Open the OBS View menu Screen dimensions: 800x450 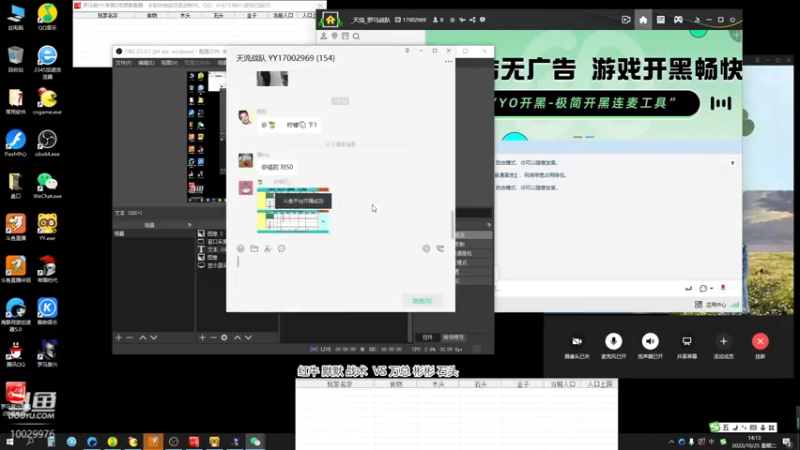[169, 63]
